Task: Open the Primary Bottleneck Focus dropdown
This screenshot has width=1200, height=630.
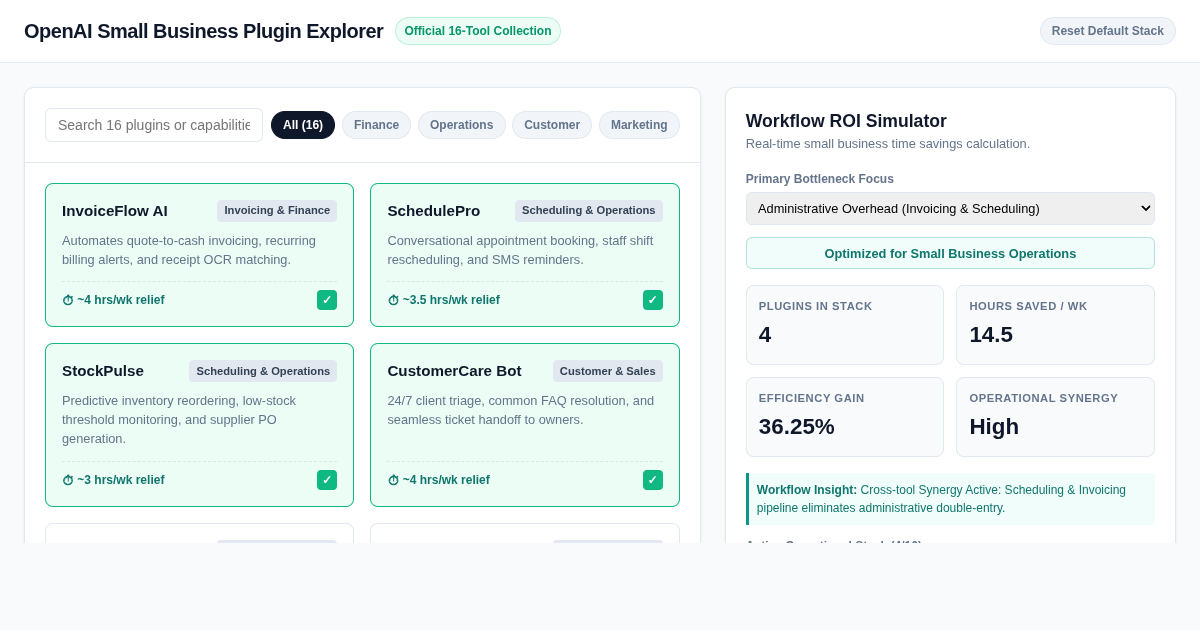Action: (950, 208)
